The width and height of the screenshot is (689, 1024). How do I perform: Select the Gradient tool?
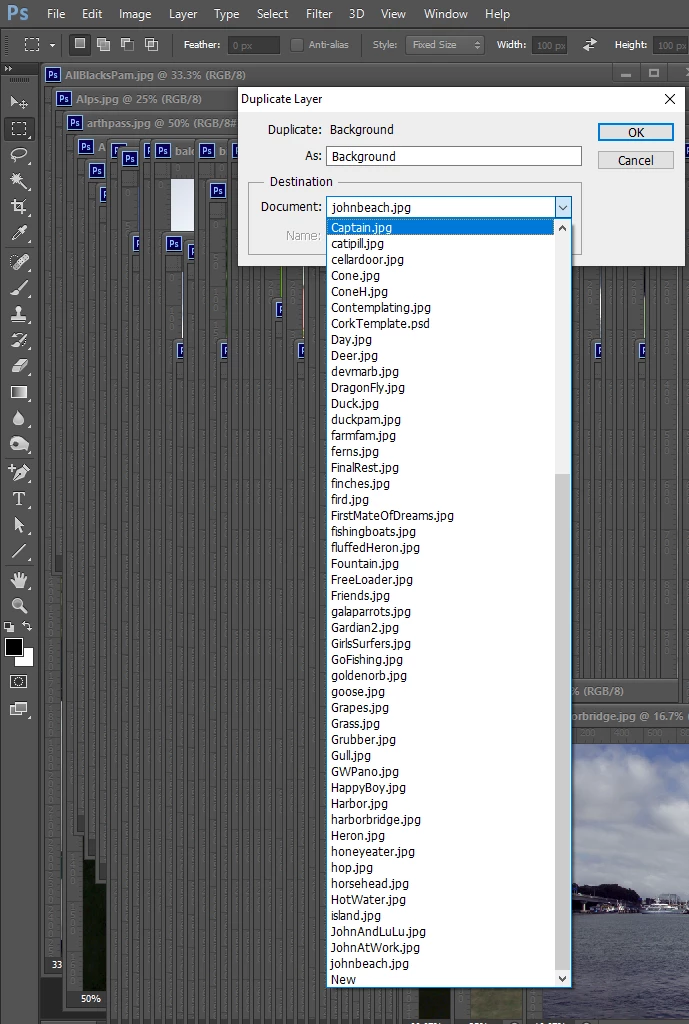19,392
